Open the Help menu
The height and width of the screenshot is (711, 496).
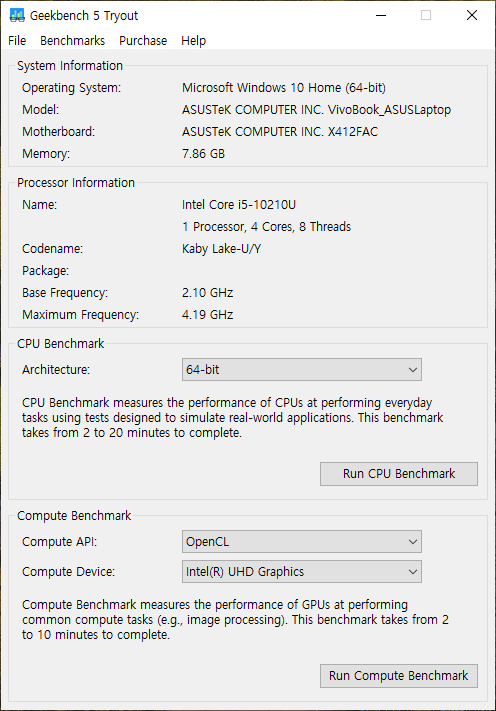(194, 41)
